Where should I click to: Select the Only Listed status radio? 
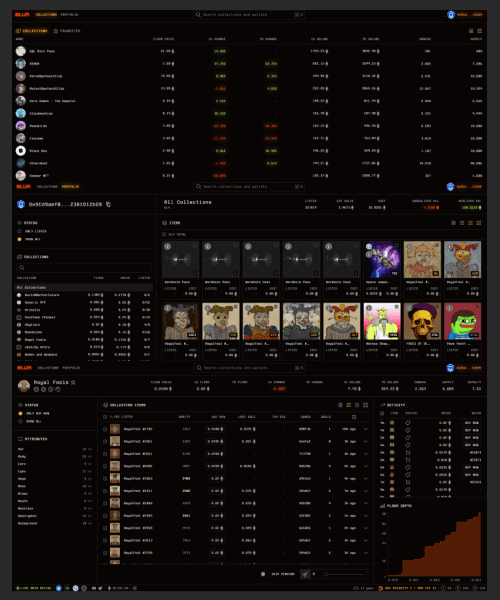[x=19, y=231]
